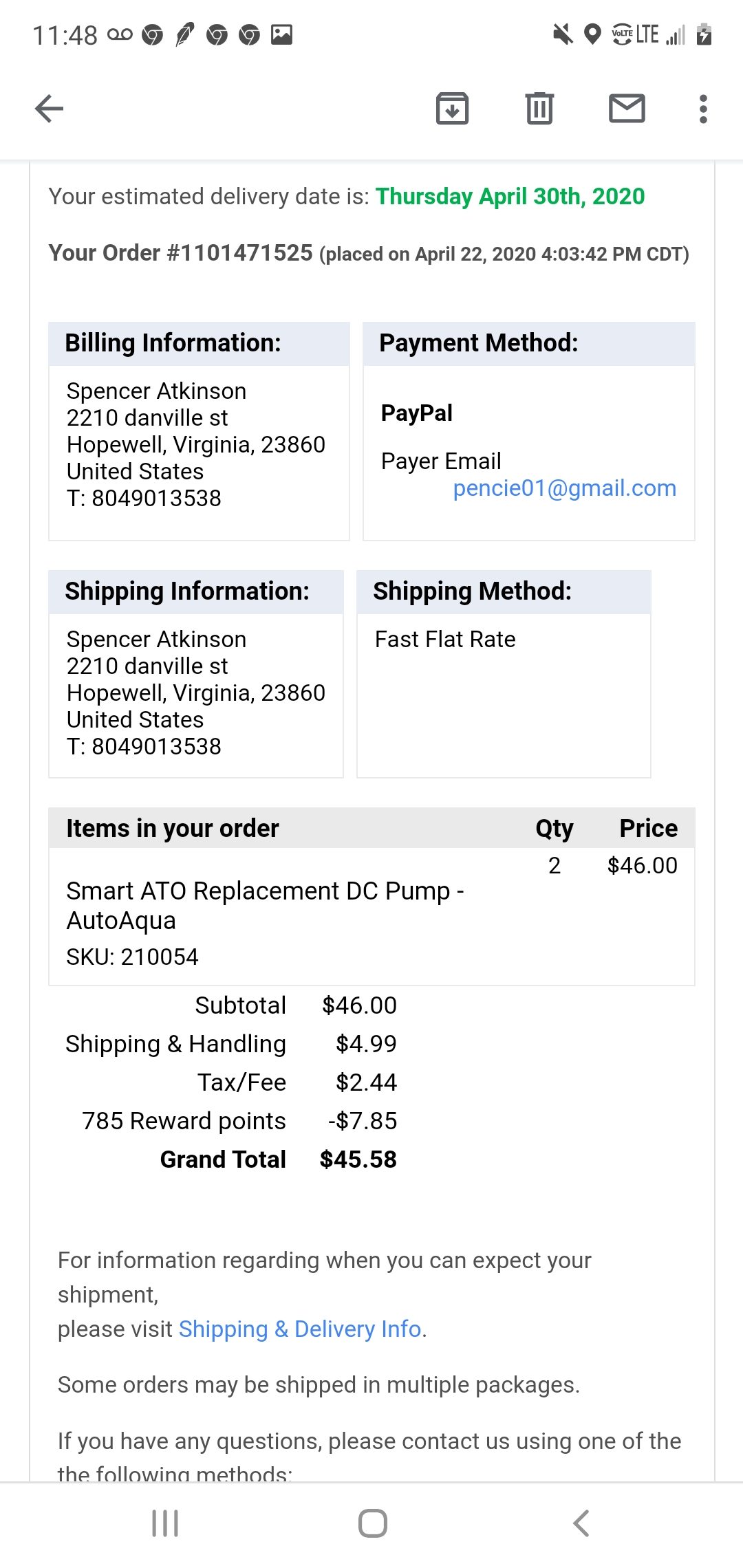Tap the Android recent apps button
This screenshot has height=1568, width=743.
[165, 1523]
